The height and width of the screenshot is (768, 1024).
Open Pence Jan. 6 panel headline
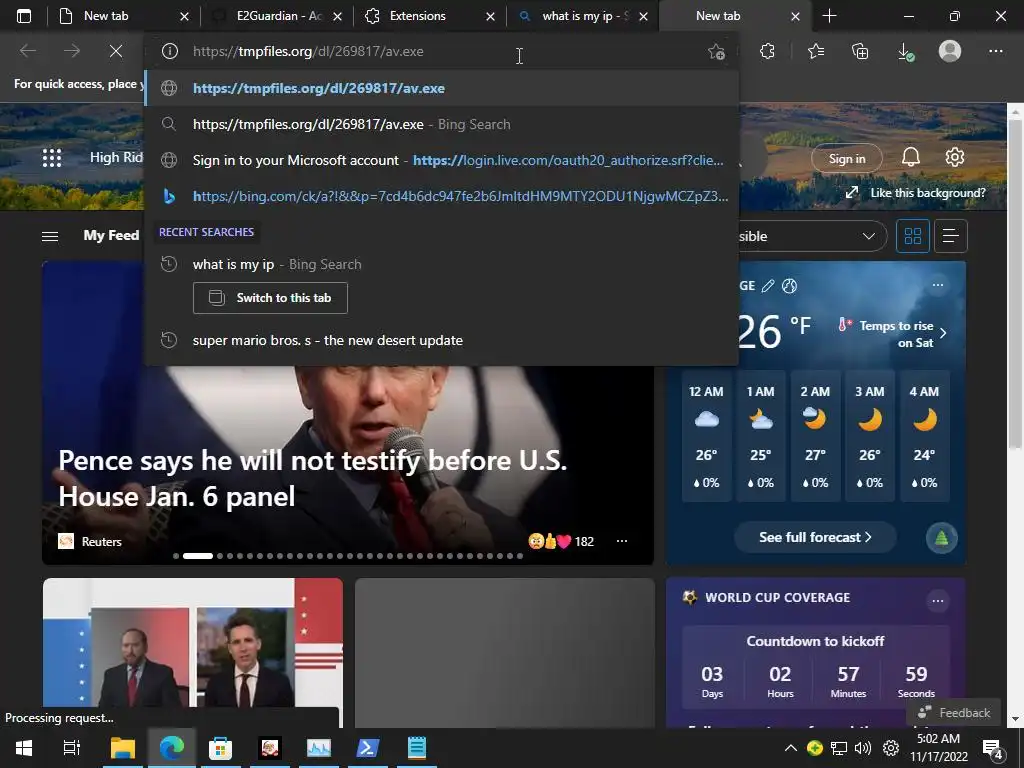click(x=312, y=479)
